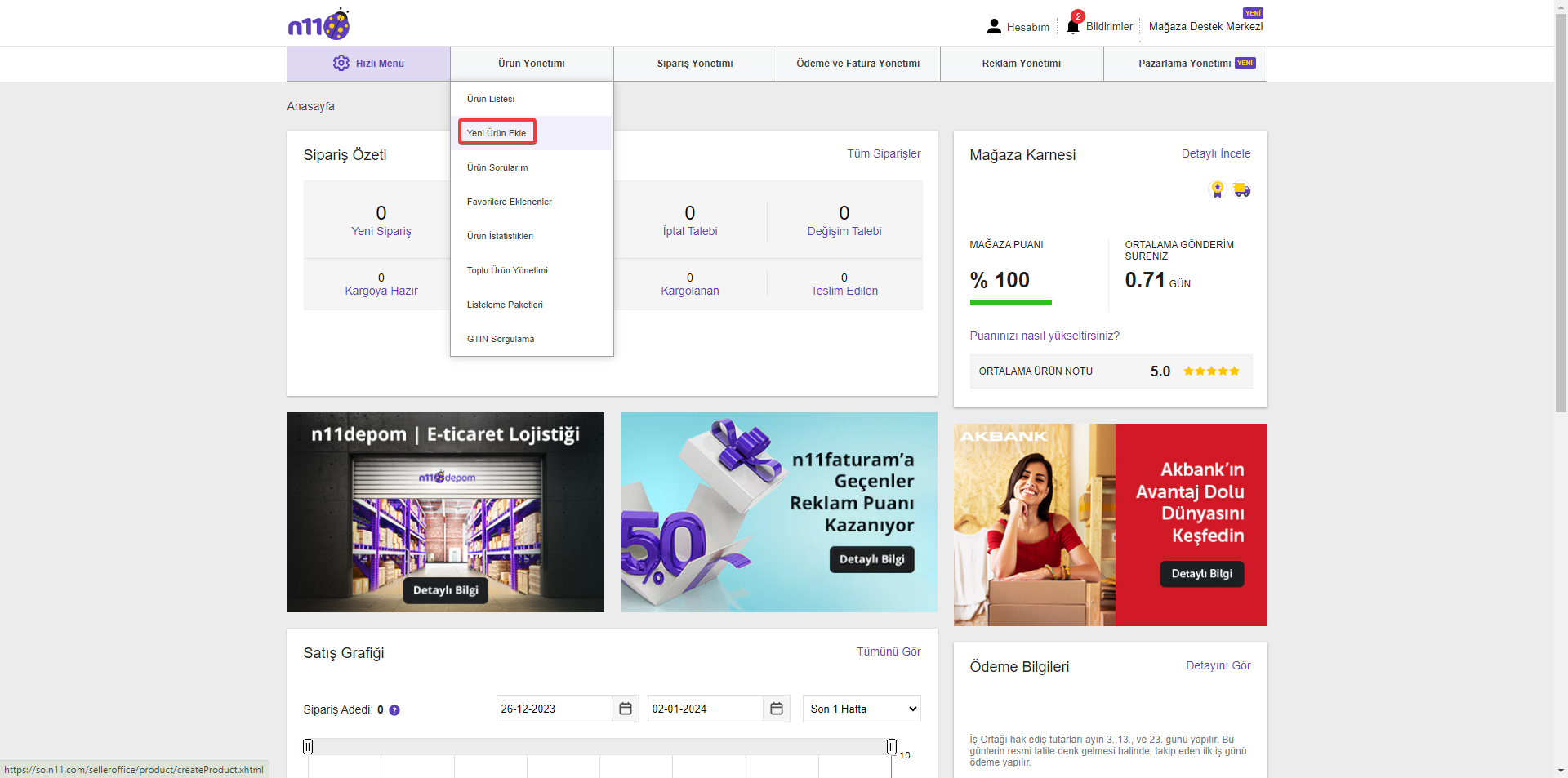Click Detaylı Bilgi on Akbank banner

pos(1202,574)
